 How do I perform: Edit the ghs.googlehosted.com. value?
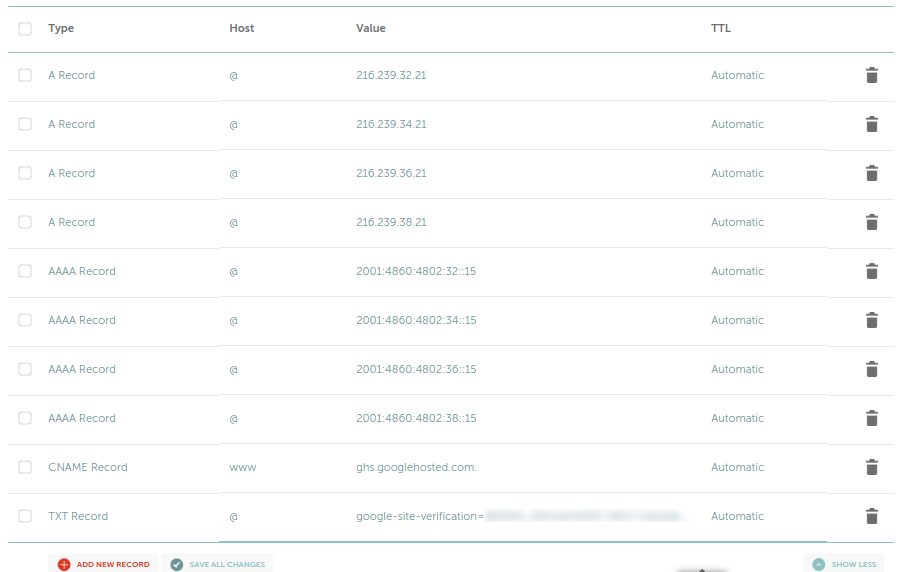[416, 467]
